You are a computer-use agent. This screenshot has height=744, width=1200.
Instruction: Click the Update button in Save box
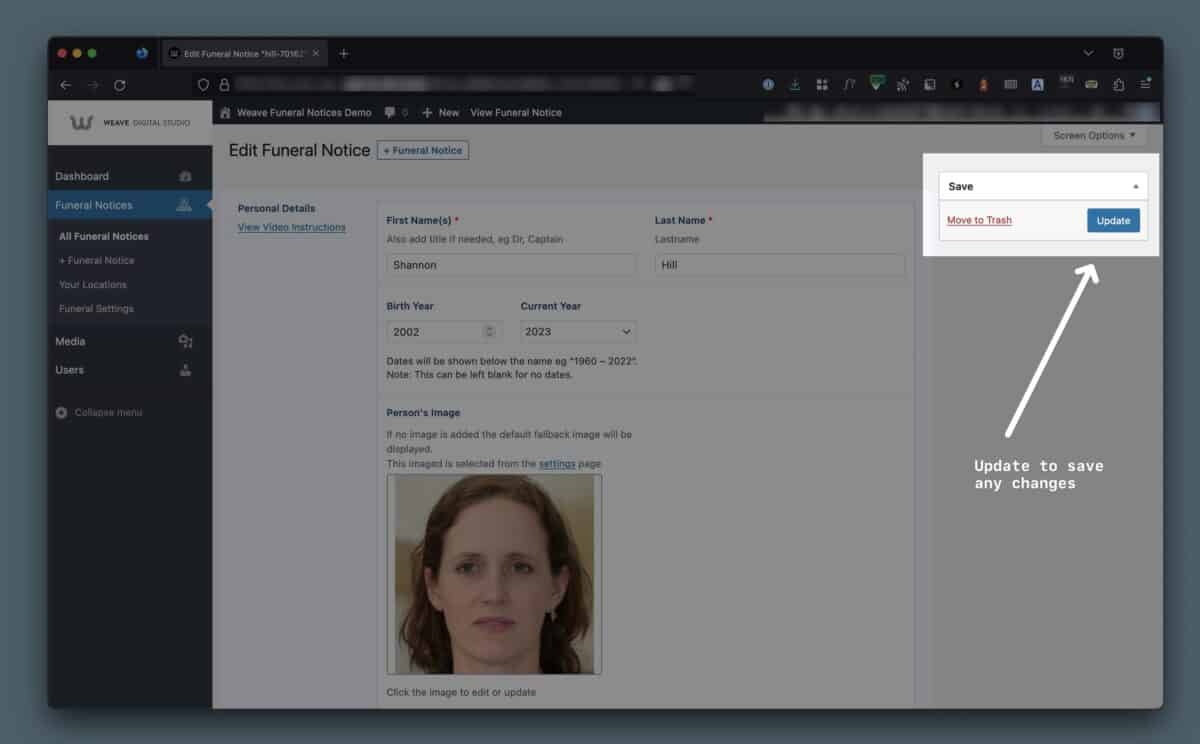1112,220
